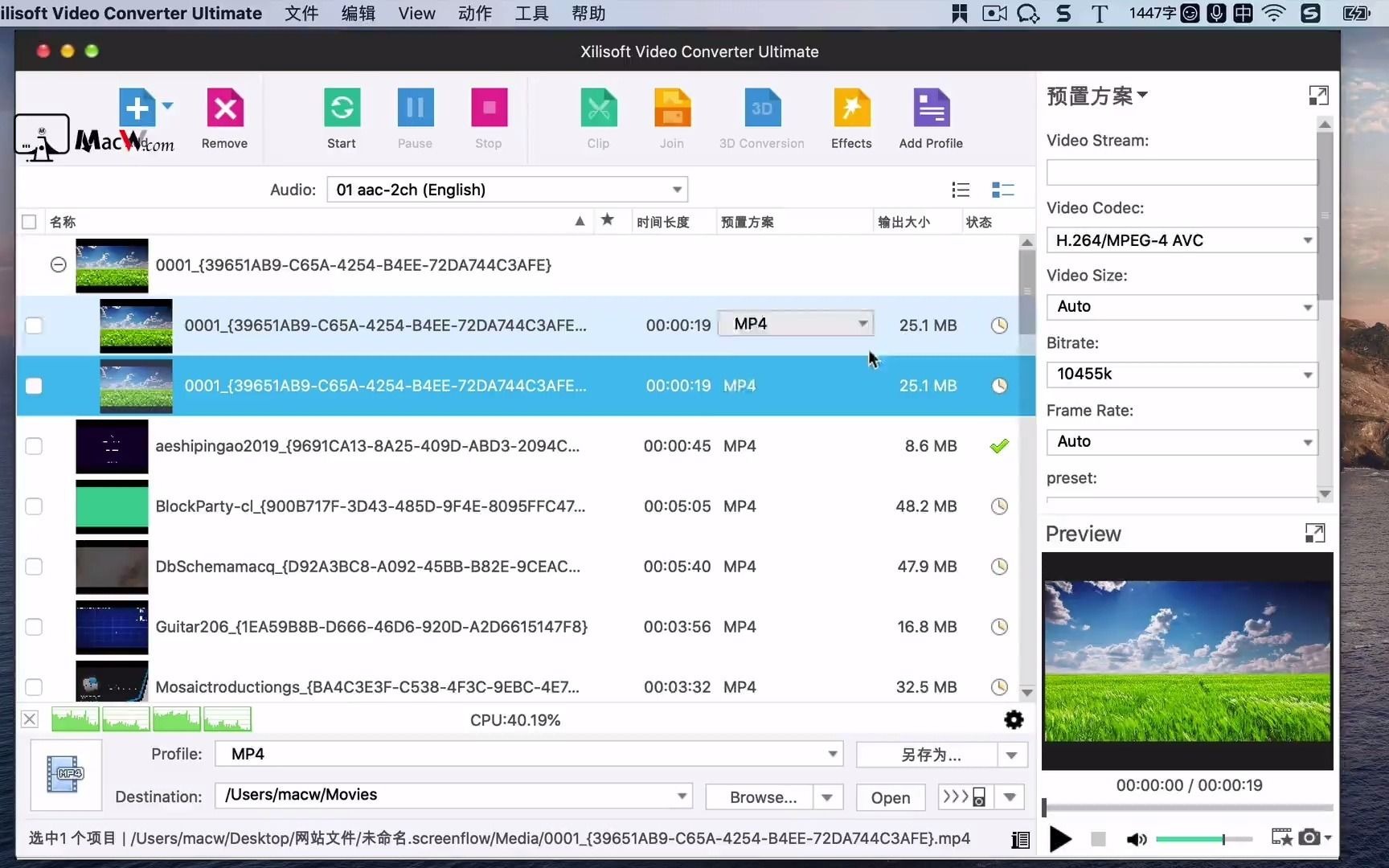Click the Add file plus icon

pos(137,108)
